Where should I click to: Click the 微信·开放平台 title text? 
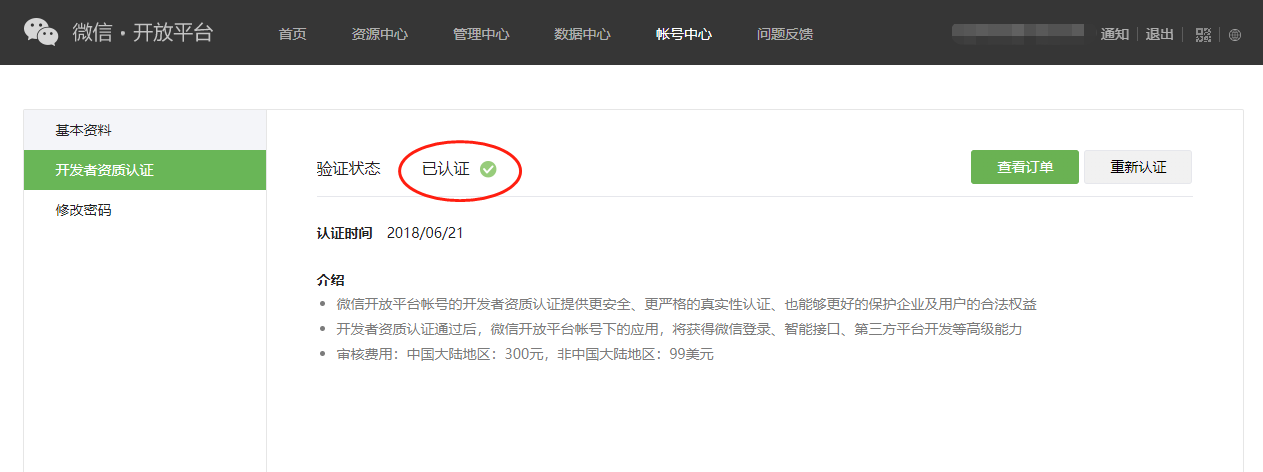pyautogui.click(x=143, y=32)
